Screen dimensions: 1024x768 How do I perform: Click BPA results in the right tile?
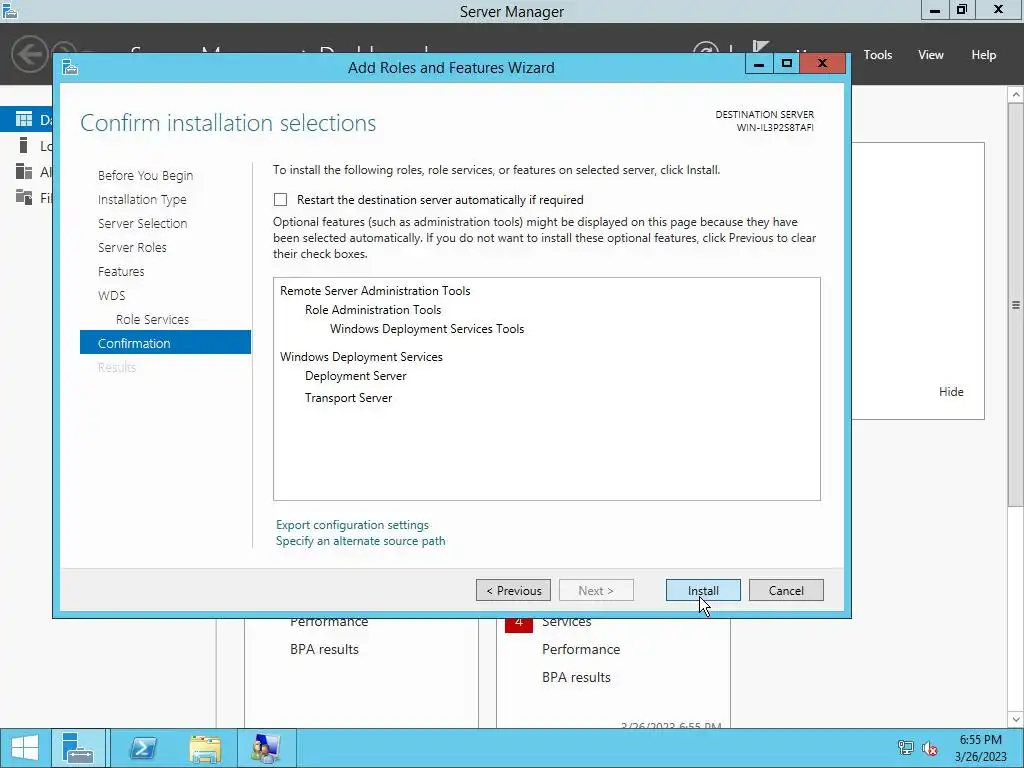point(576,677)
